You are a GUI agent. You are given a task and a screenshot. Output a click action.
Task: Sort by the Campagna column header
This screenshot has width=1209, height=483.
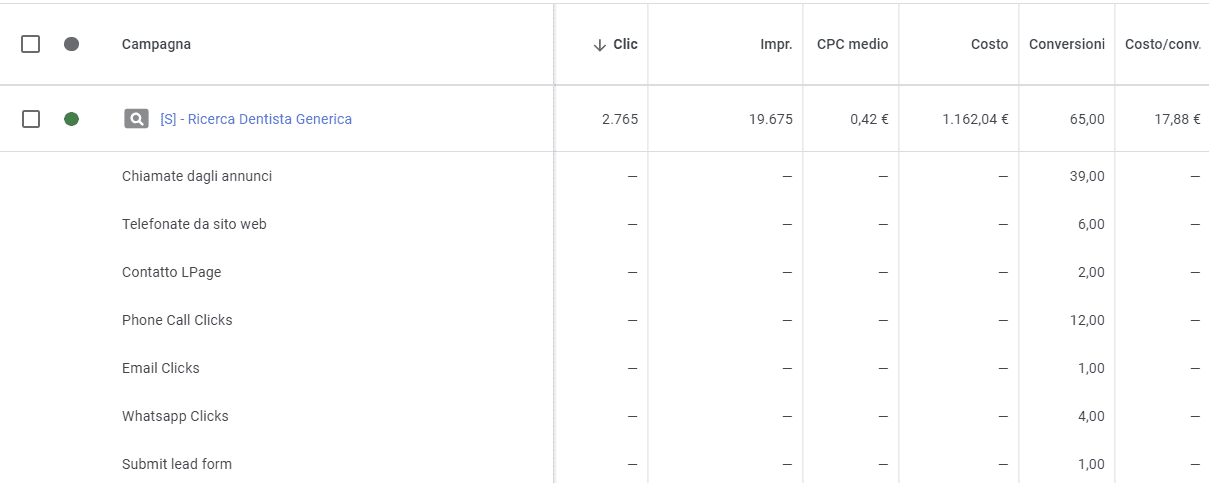pos(156,44)
